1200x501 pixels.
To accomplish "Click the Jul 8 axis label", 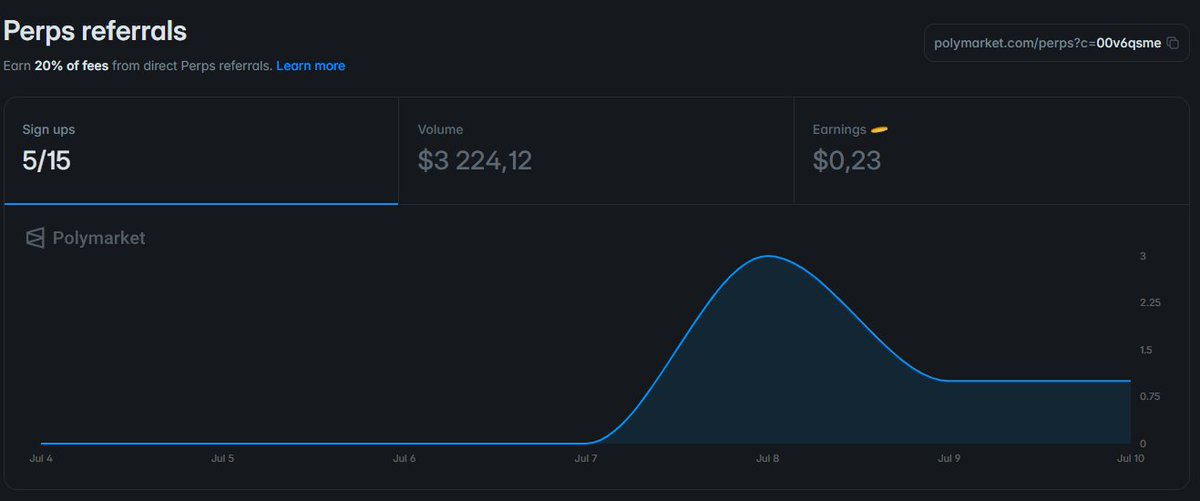I will [x=768, y=458].
